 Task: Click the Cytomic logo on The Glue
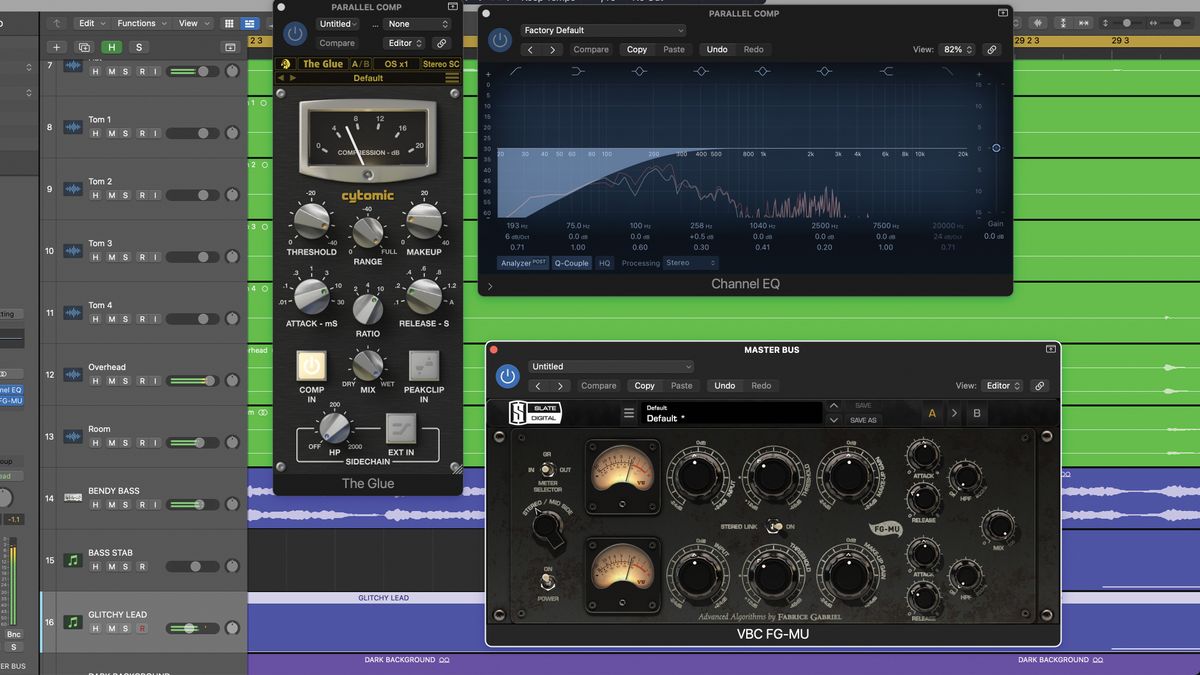tap(368, 195)
